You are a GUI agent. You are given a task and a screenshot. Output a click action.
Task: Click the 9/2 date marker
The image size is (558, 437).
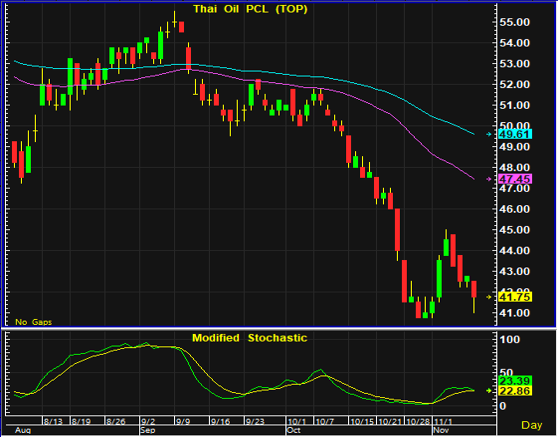pos(148,422)
